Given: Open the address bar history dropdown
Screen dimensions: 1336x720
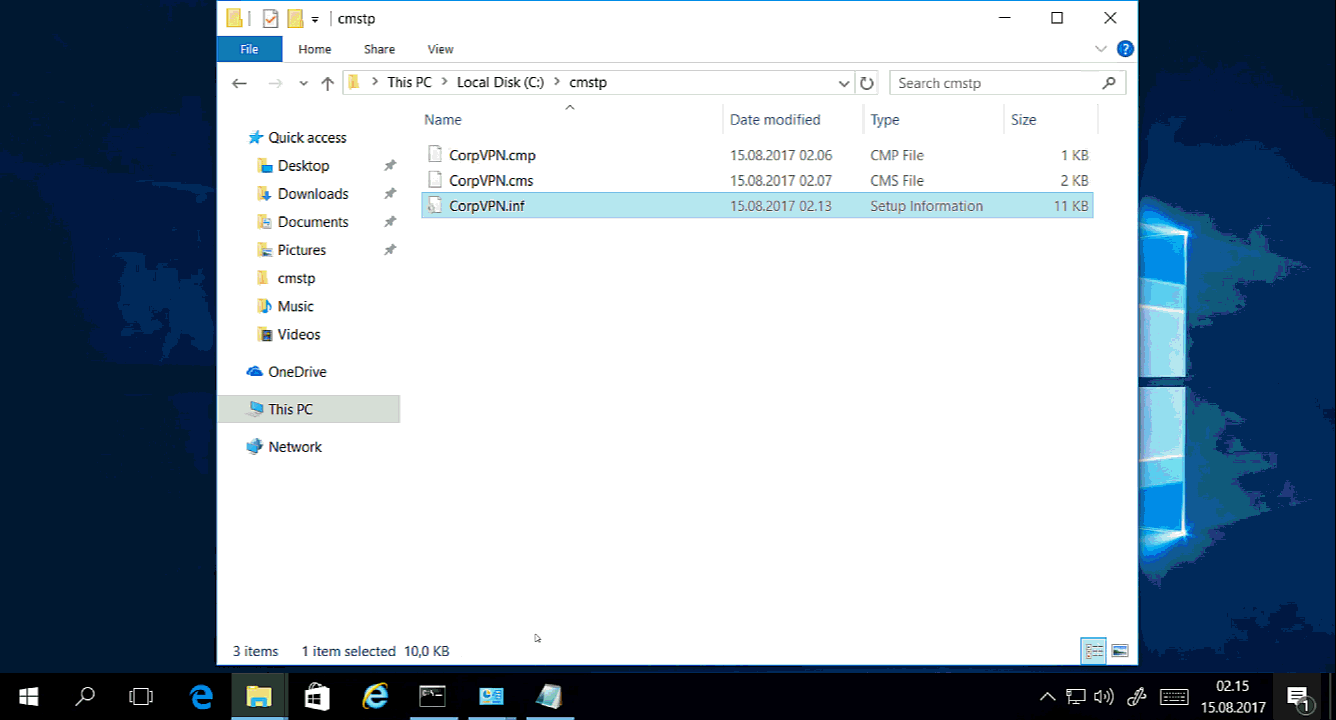Looking at the screenshot, I should (844, 83).
